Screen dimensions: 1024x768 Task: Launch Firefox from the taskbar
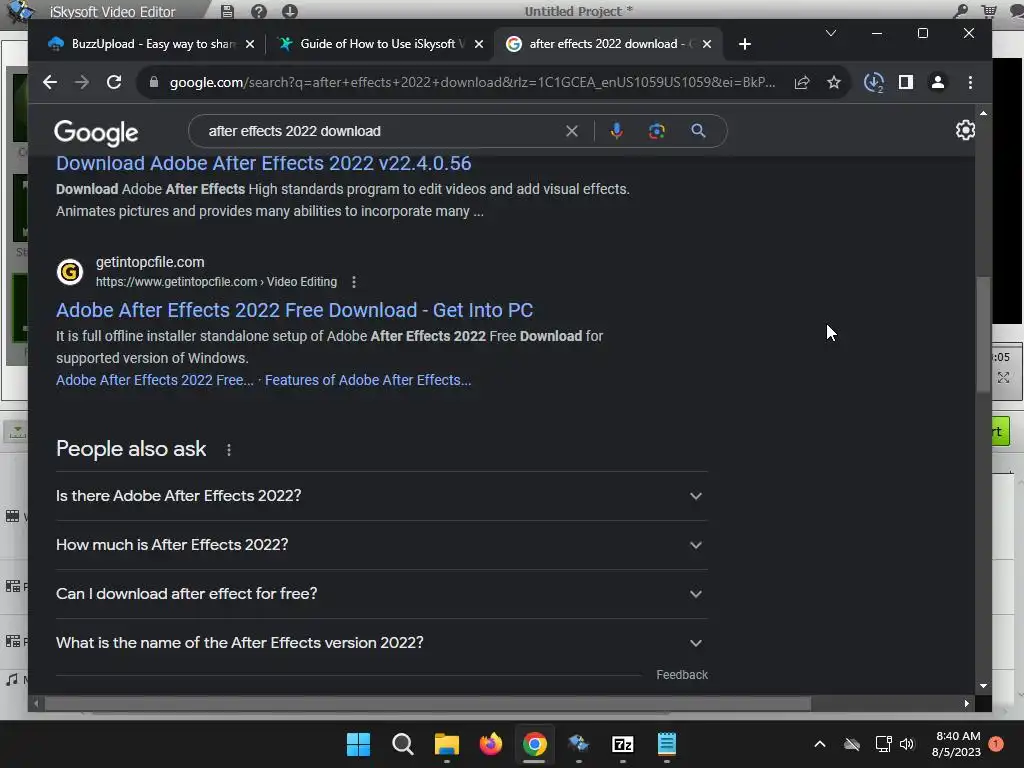click(490, 744)
